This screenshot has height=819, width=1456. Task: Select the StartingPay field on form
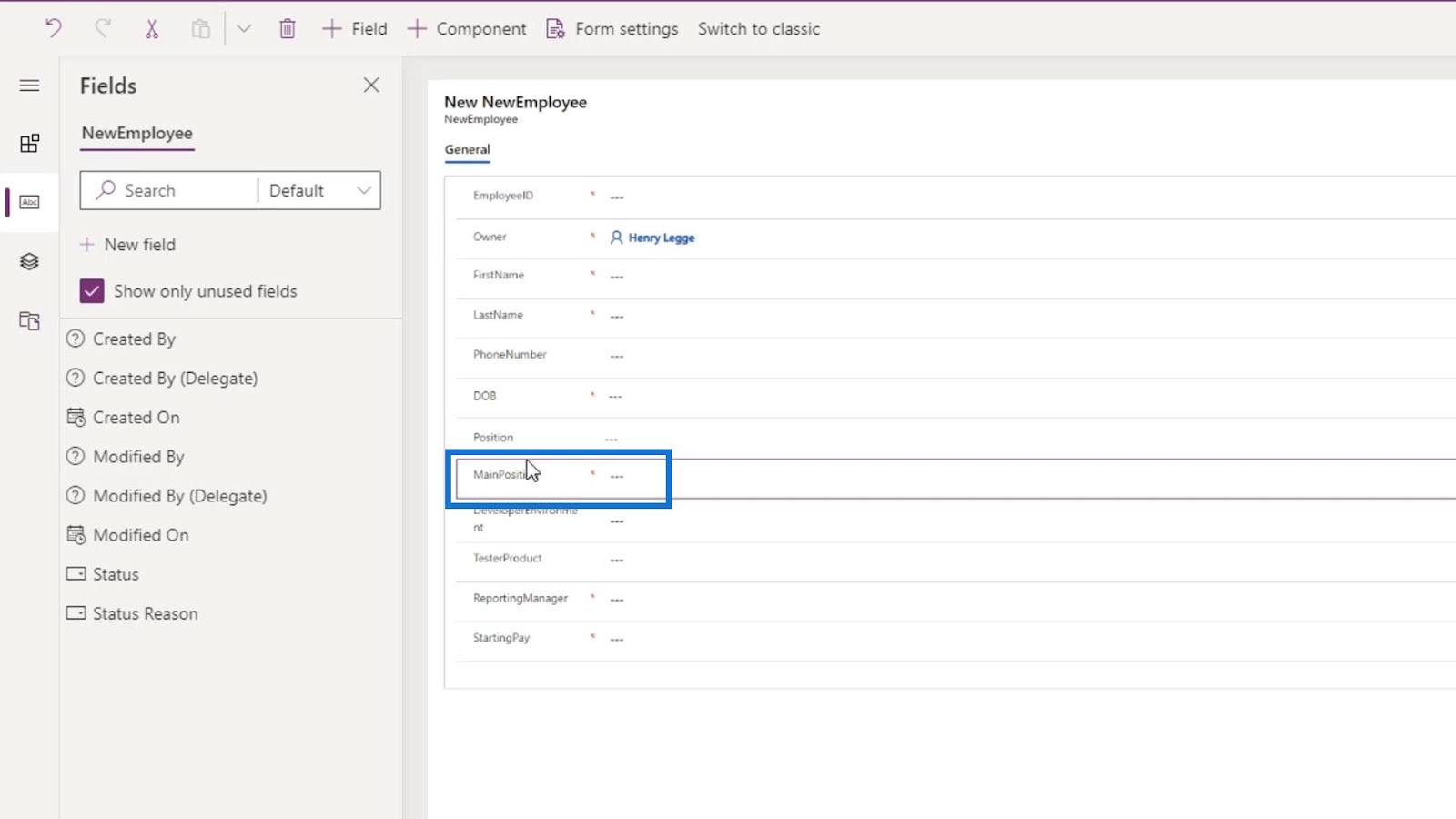click(x=955, y=640)
